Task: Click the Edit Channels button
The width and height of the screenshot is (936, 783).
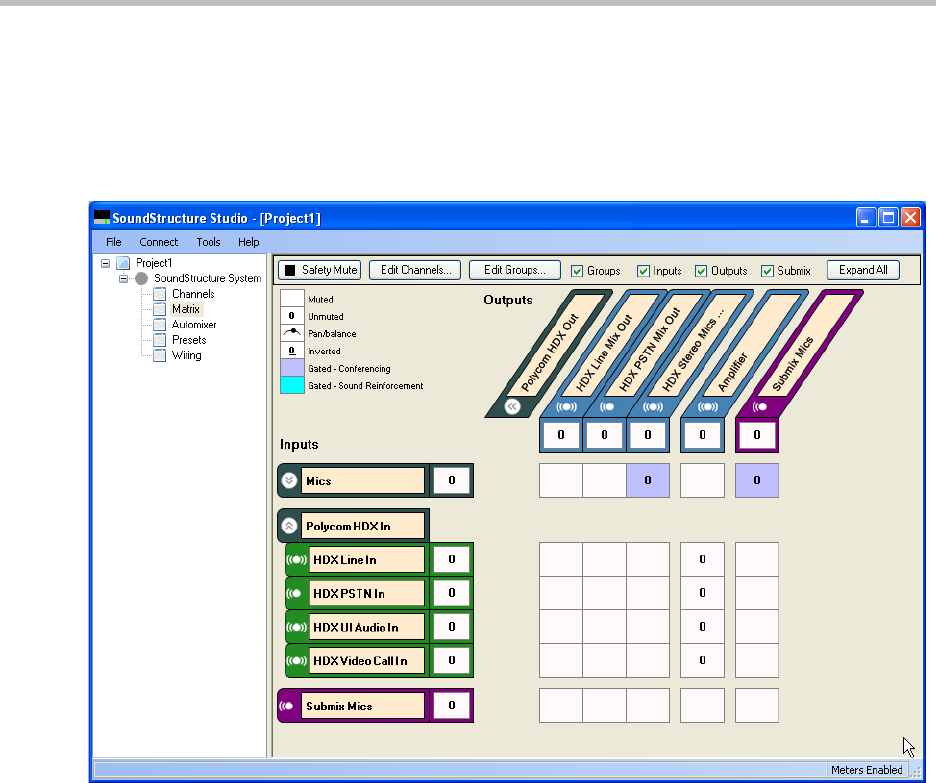Action: (414, 270)
